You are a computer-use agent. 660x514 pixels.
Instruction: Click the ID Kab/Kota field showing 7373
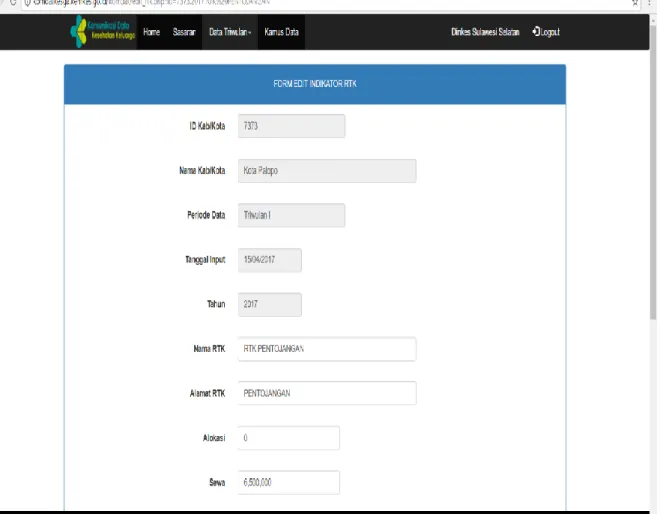pos(291,126)
